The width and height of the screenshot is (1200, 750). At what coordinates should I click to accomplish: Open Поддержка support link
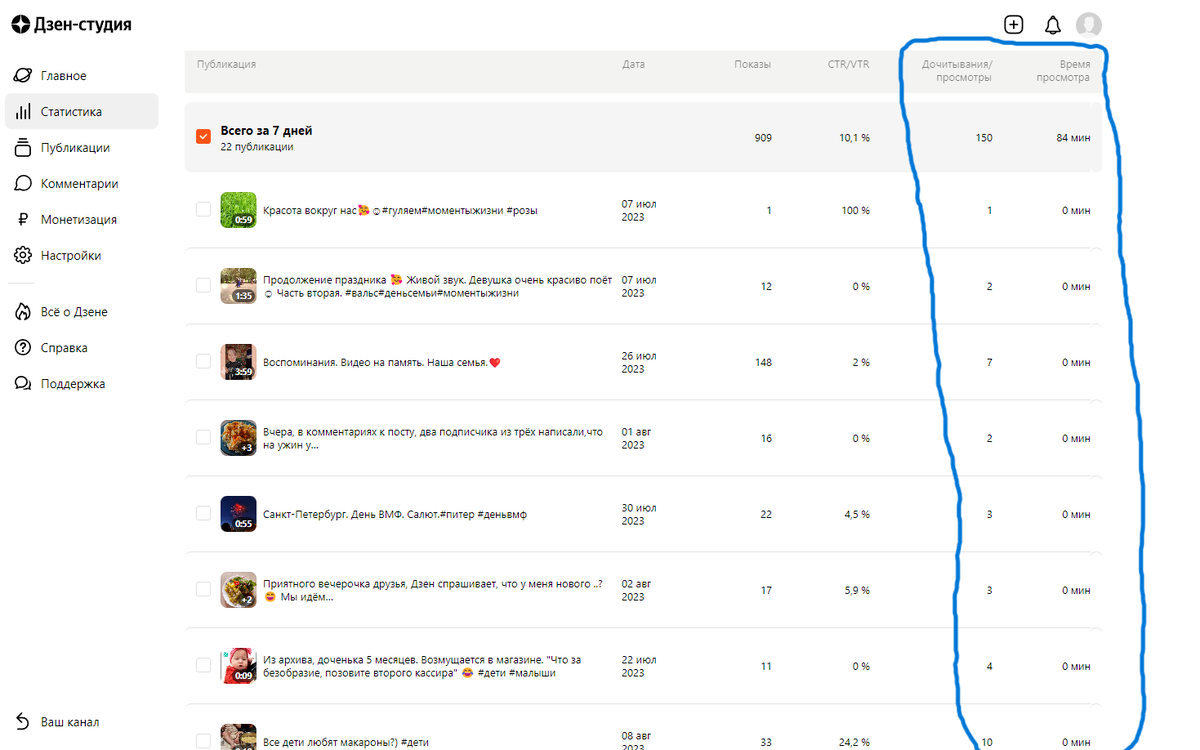click(x=73, y=384)
